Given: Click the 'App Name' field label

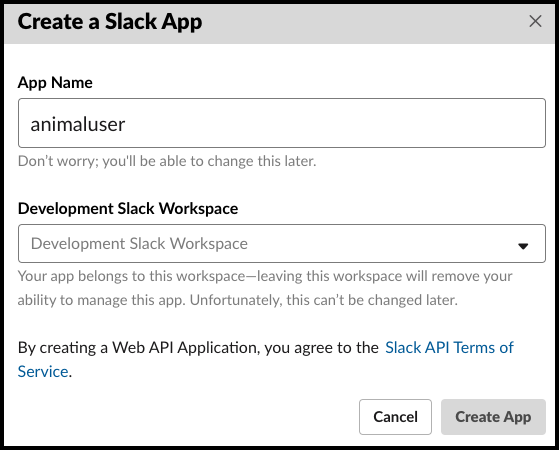Looking at the screenshot, I should (x=55, y=83).
